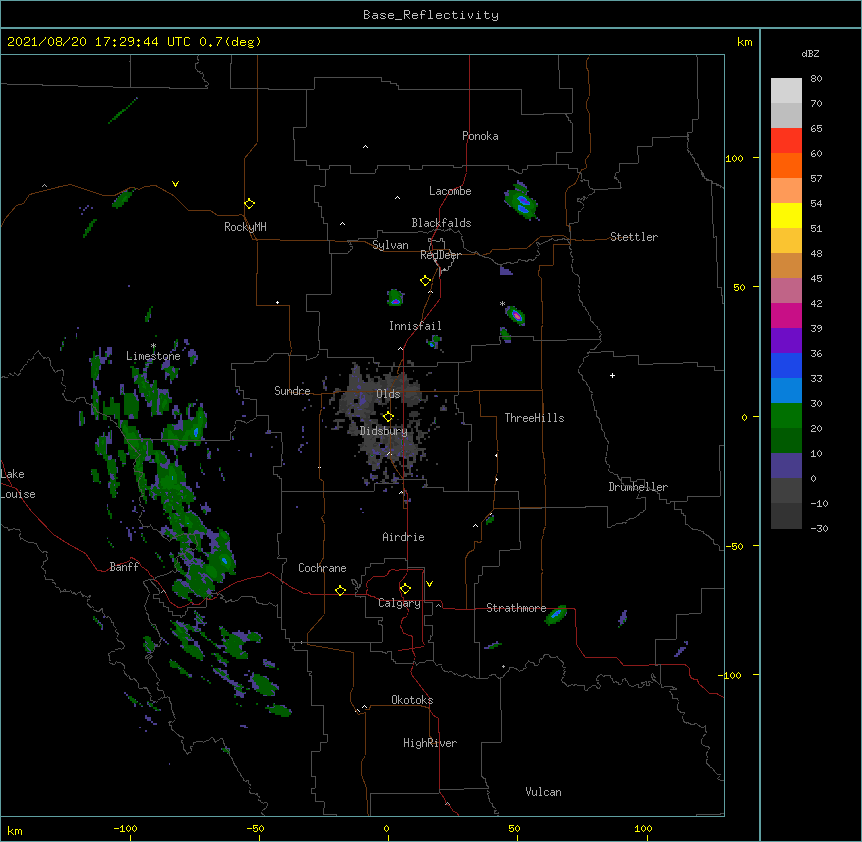This screenshot has height=842, width=862.
Task: Select the white plus marker north of Drumheller
Action: [x=612, y=375]
